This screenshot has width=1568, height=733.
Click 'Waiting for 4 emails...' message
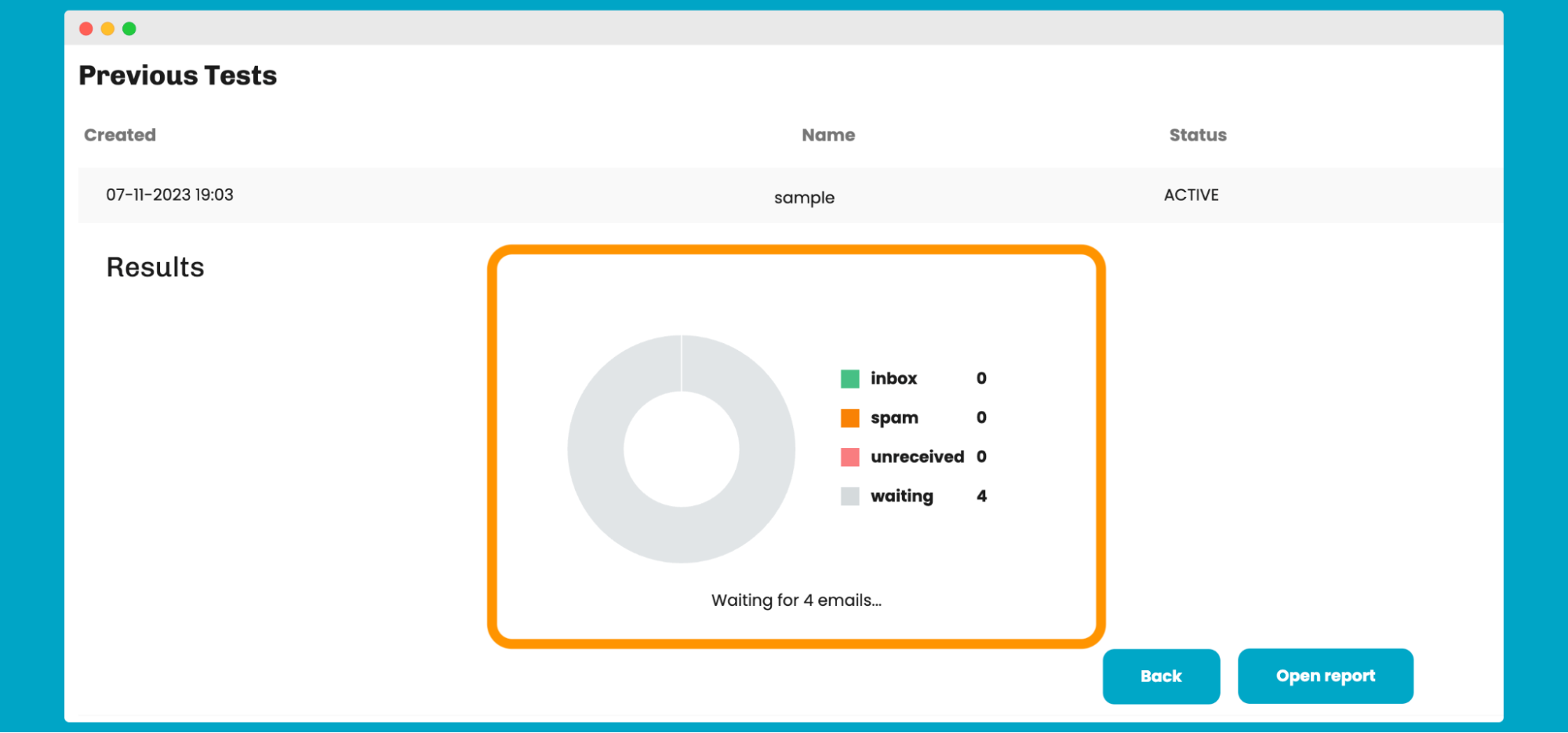[x=796, y=600]
